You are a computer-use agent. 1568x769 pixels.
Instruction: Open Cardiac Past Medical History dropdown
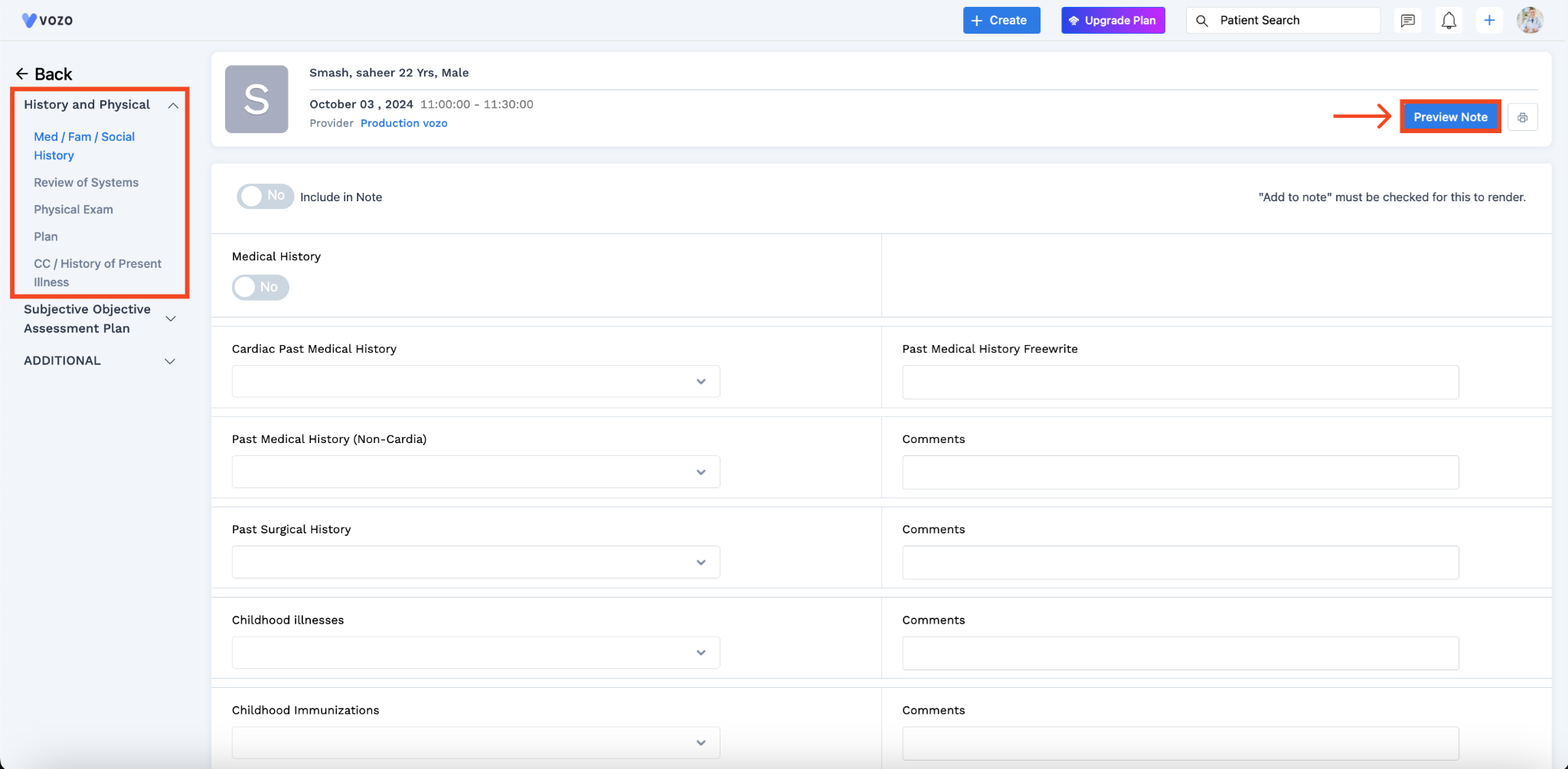475,381
